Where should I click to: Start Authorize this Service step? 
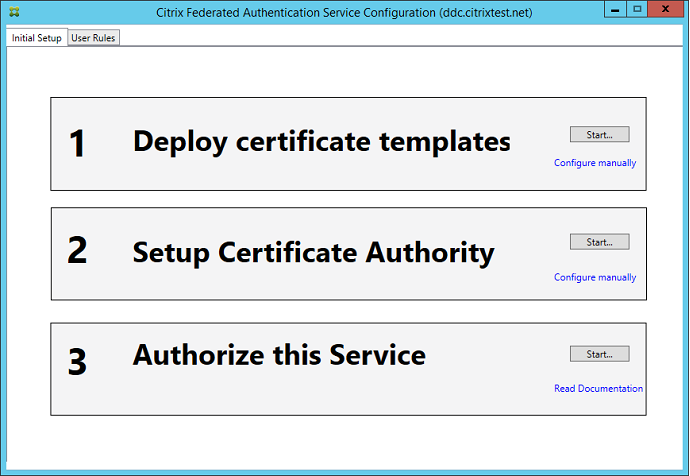[x=599, y=354]
